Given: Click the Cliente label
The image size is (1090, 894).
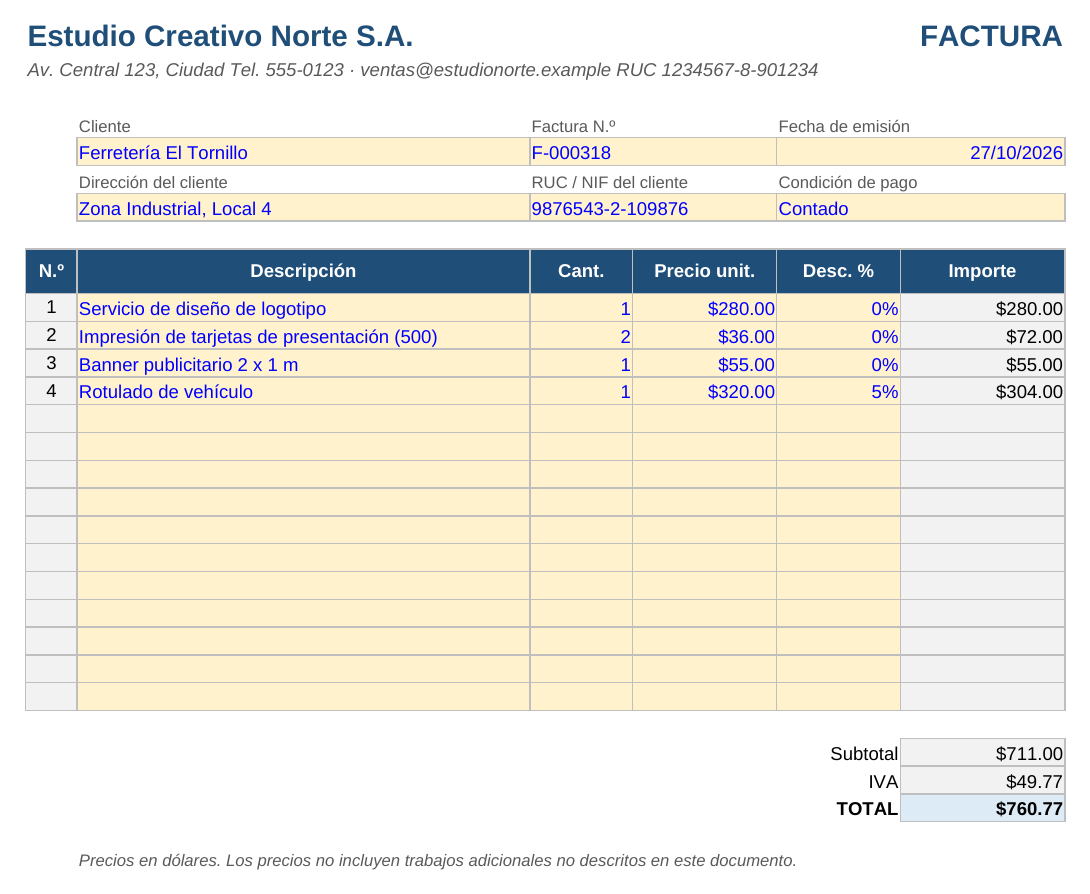Looking at the screenshot, I should click(x=104, y=127).
